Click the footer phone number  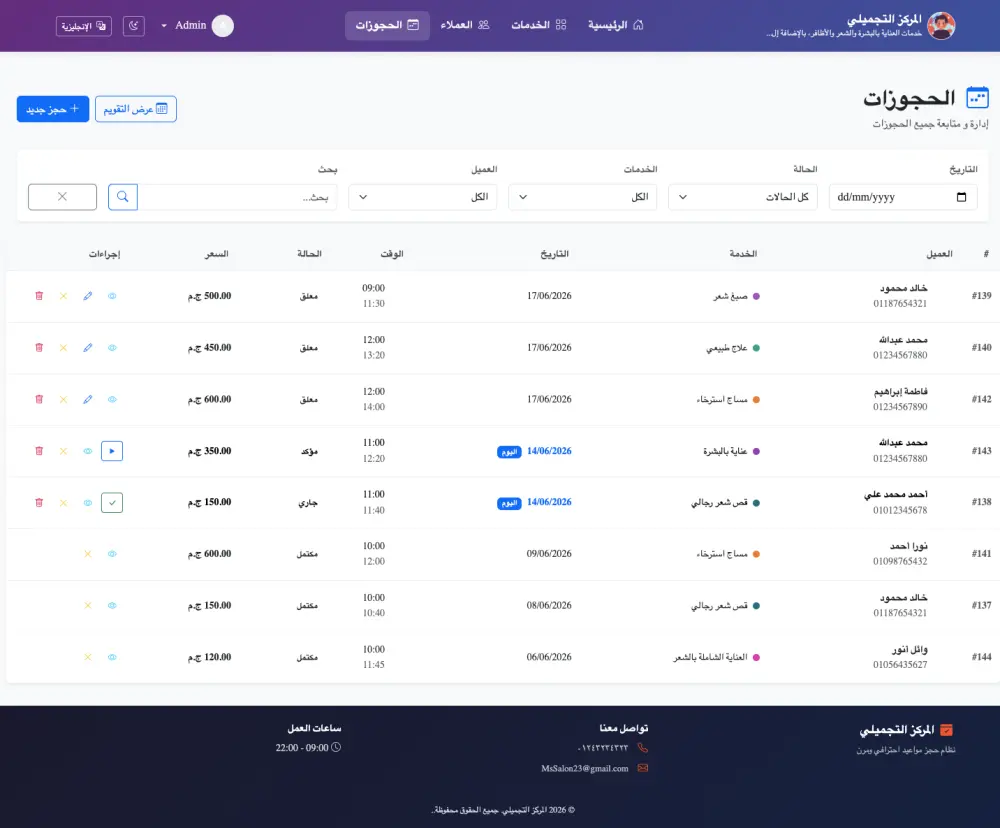pos(603,748)
